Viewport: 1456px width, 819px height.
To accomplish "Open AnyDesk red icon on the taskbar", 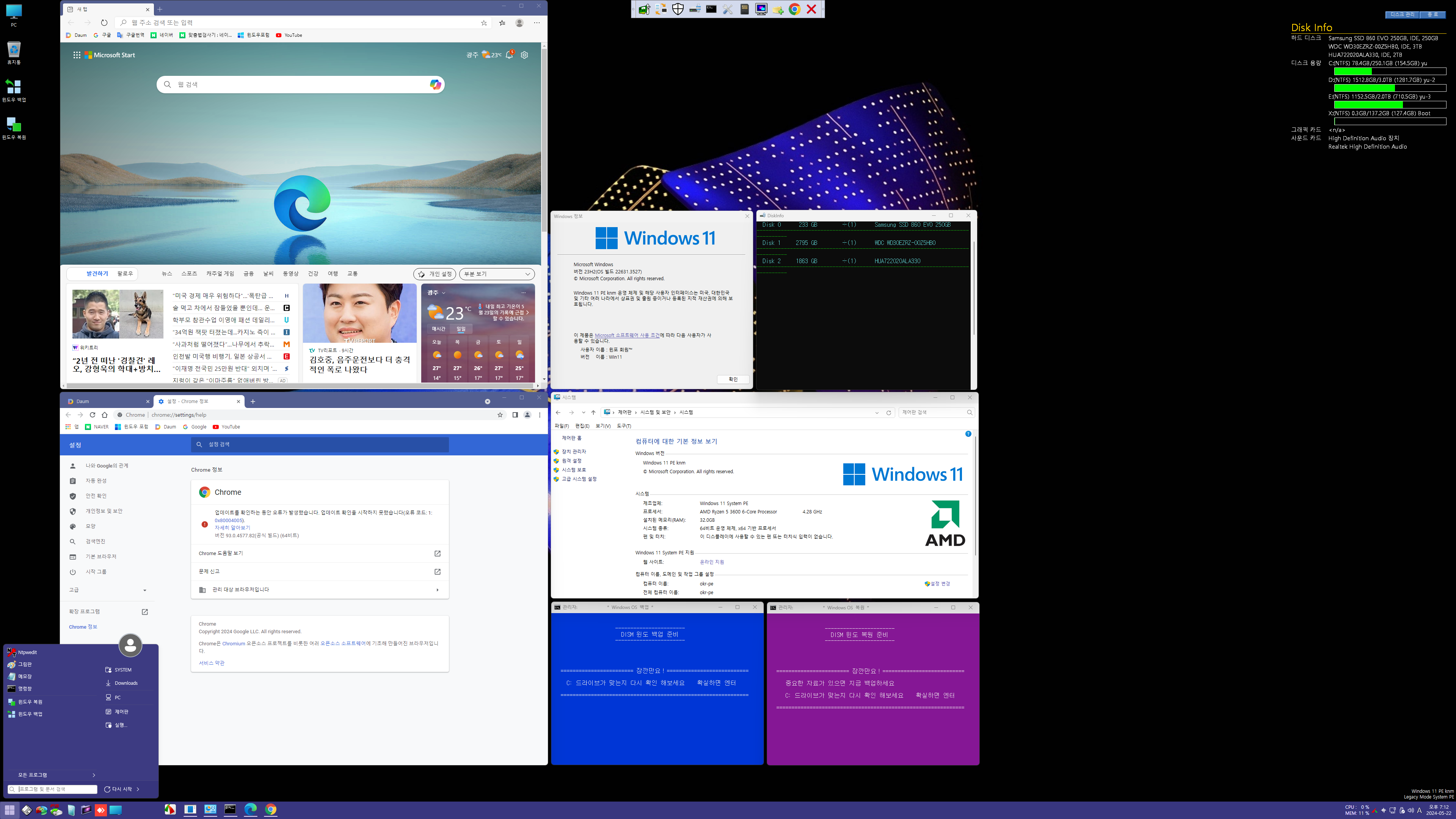I will [100, 810].
